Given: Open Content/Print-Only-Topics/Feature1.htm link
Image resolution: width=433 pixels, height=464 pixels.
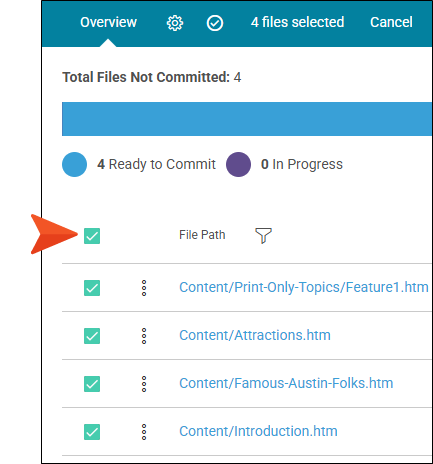Looking at the screenshot, I should coord(304,287).
